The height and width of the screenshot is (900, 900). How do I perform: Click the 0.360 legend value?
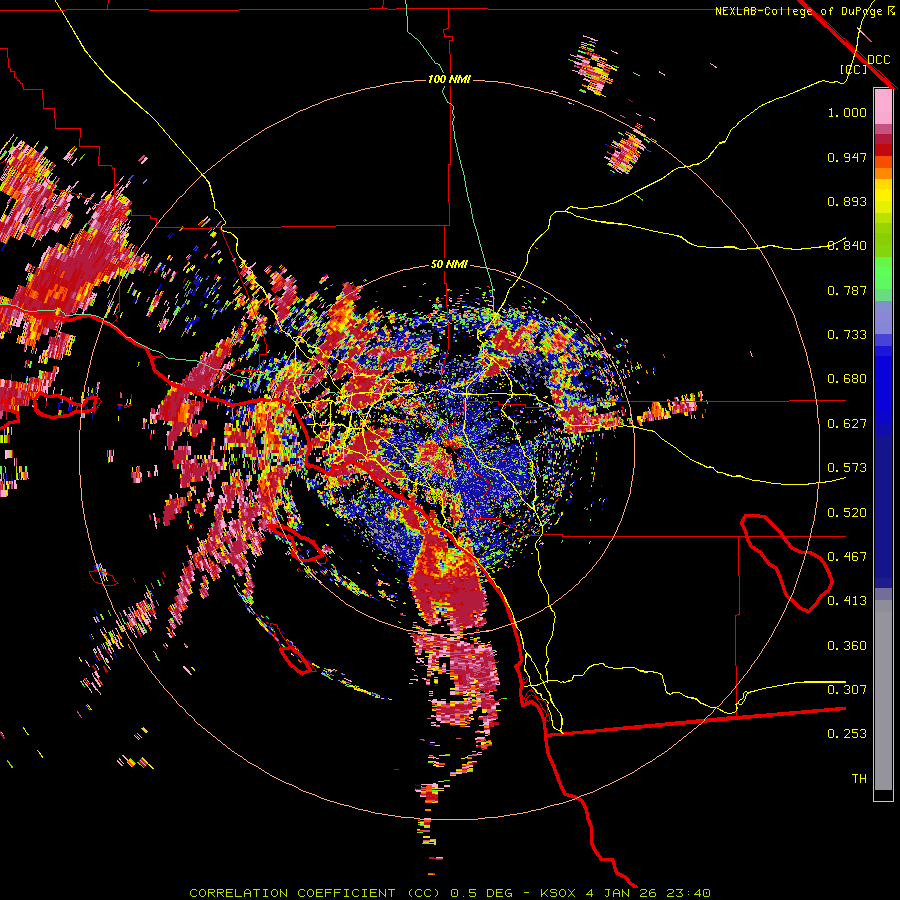(x=847, y=646)
